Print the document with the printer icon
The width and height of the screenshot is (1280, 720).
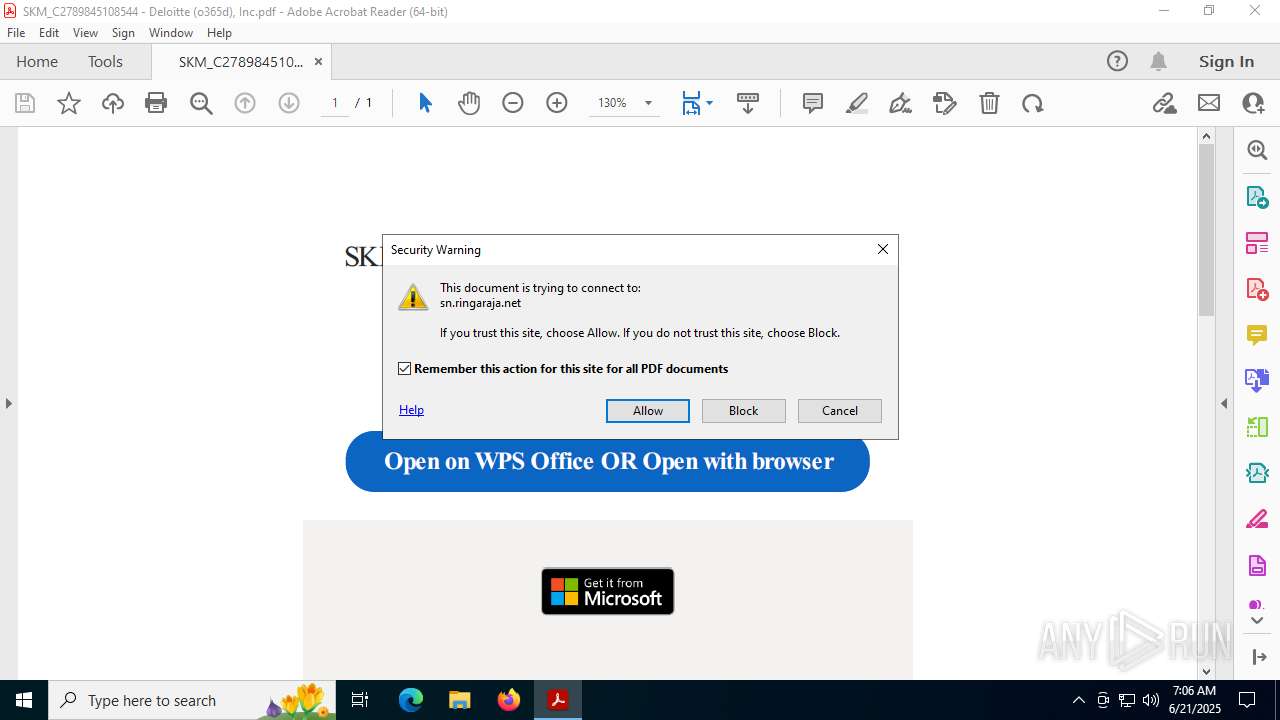pyautogui.click(x=156, y=103)
